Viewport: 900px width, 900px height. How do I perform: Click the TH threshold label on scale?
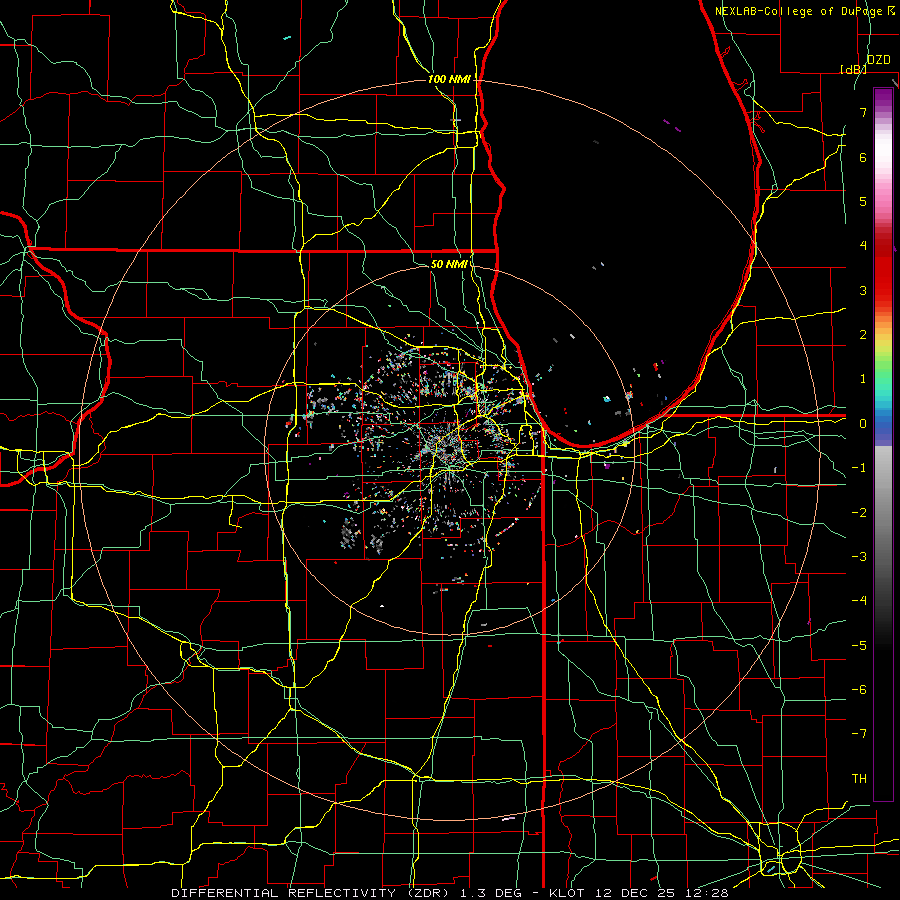point(859,779)
